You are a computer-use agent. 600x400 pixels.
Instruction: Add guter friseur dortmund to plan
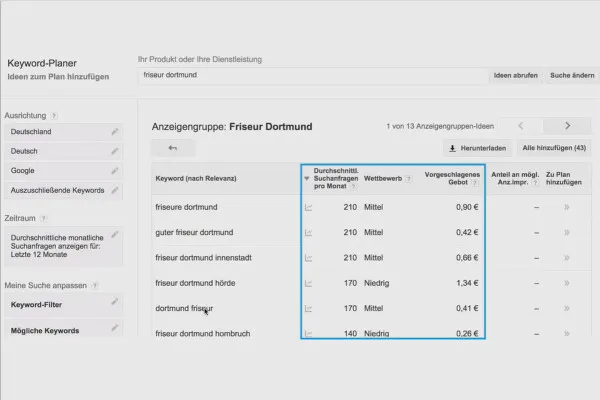point(567,232)
